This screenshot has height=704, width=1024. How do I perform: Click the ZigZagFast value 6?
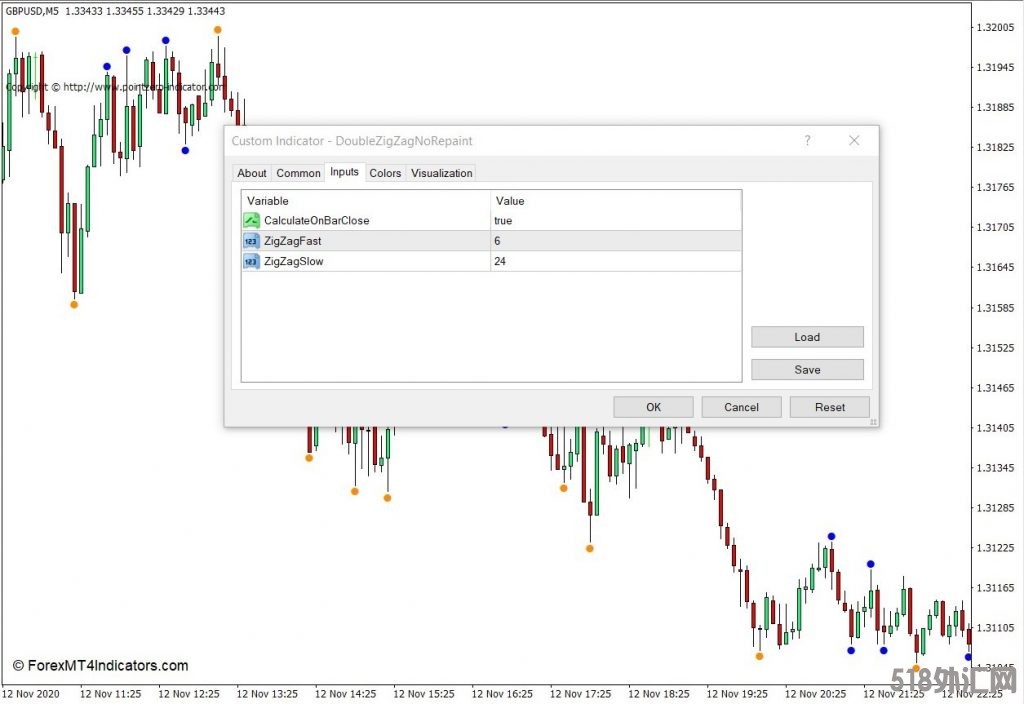pyautogui.click(x=616, y=241)
